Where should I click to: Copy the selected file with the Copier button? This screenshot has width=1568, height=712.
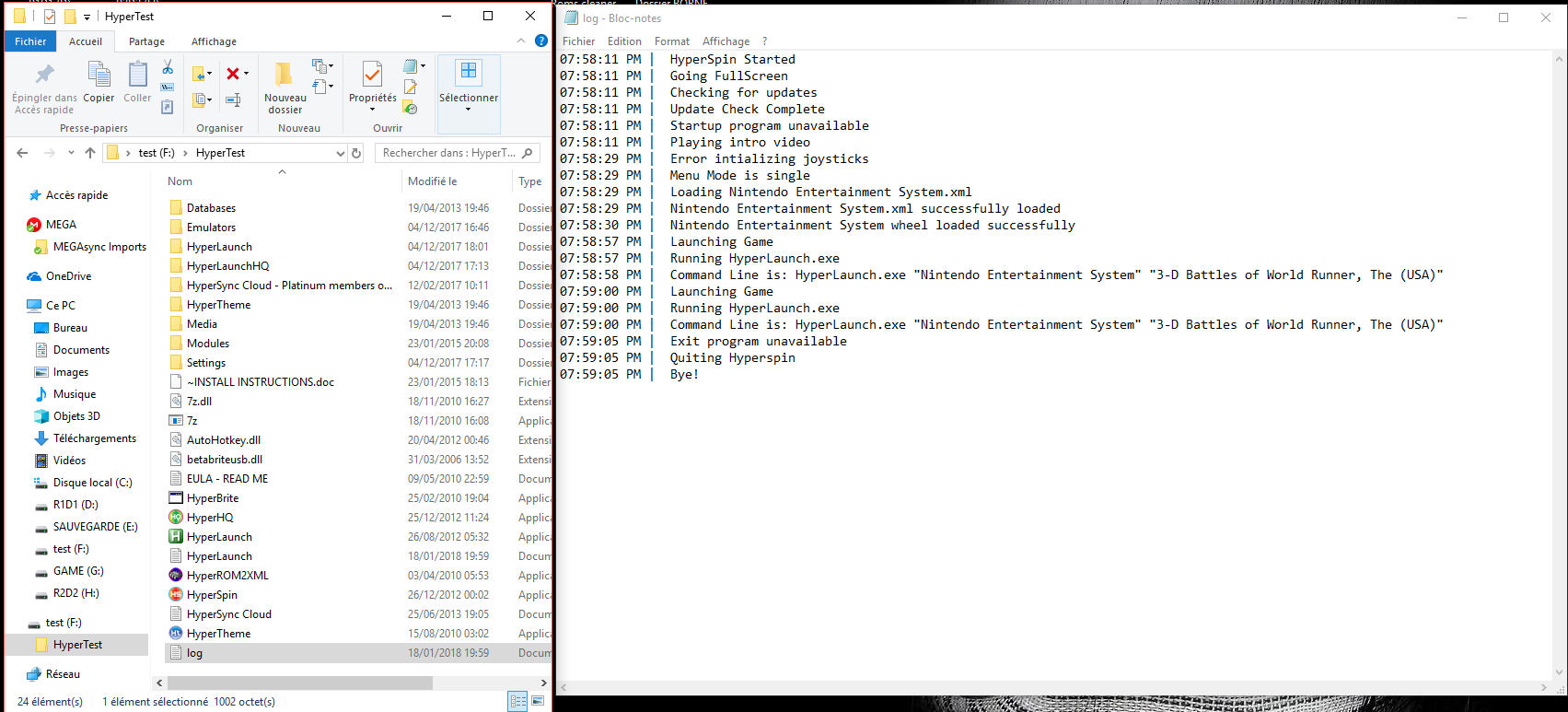click(x=99, y=82)
